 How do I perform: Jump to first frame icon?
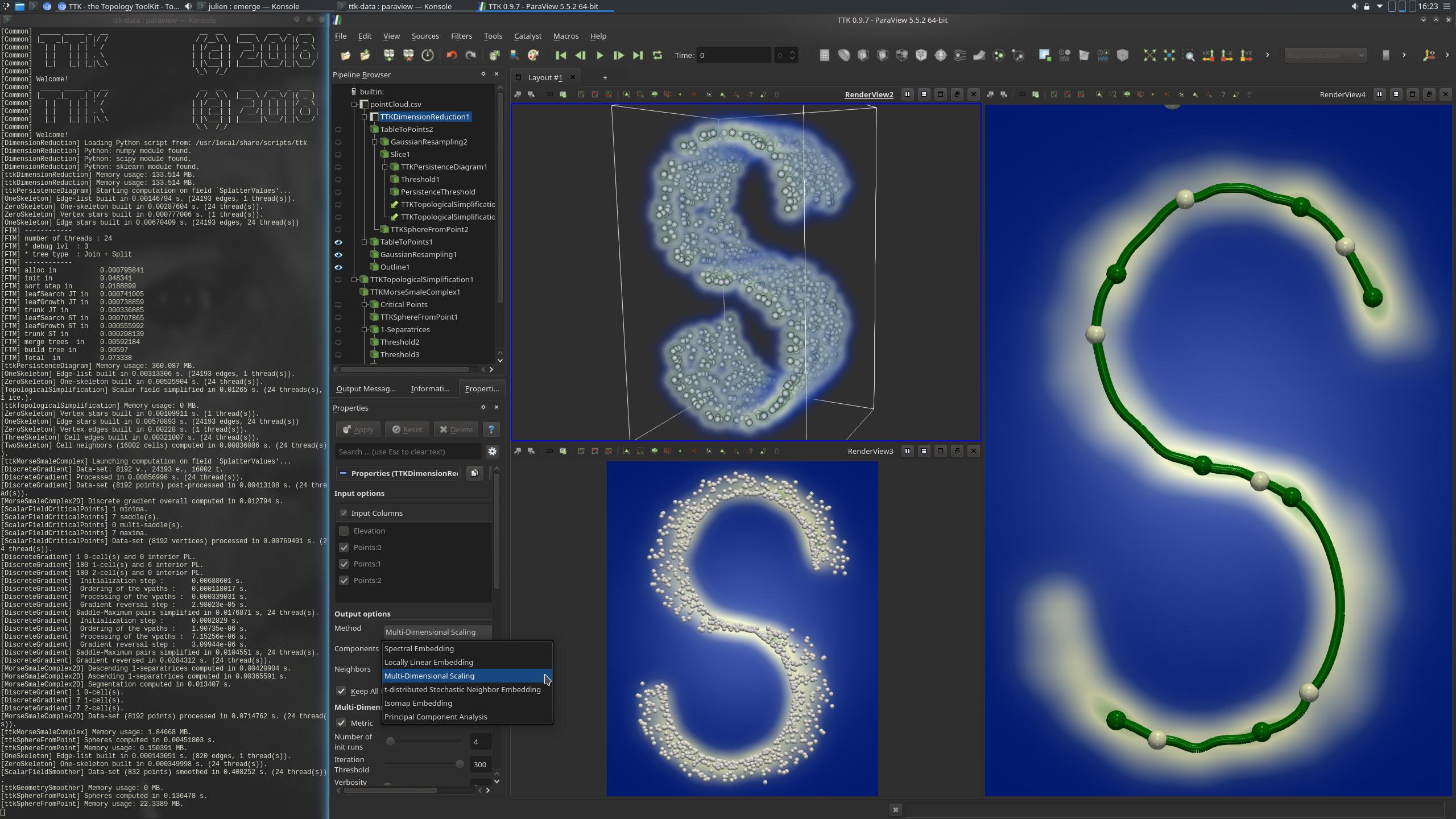(561, 55)
